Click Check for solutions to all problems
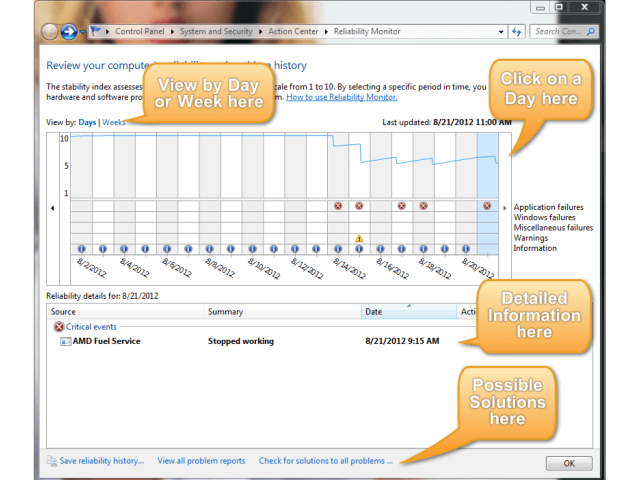Image resolution: width=640 pixels, height=480 pixels. [x=325, y=461]
